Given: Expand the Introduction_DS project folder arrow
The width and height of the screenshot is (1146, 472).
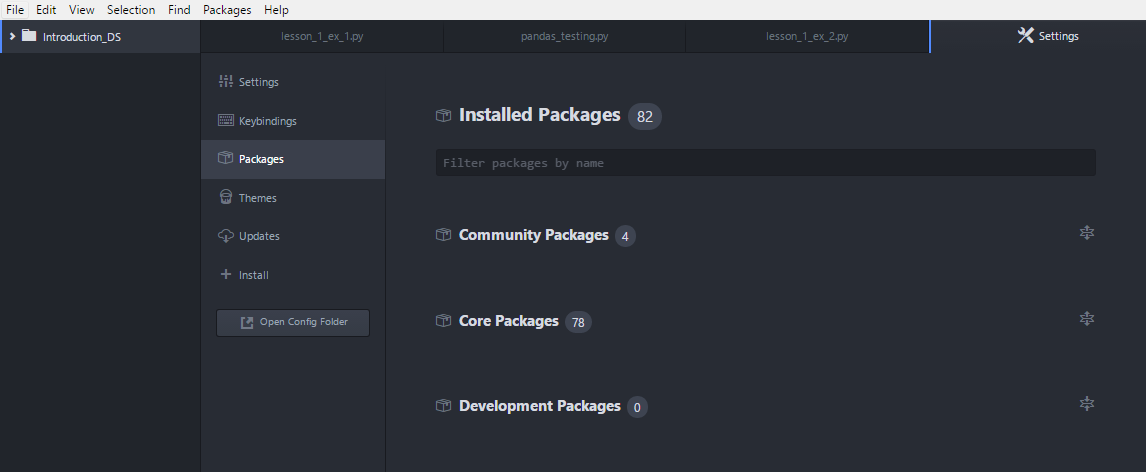Looking at the screenshot, I should (x=11, y=36).
